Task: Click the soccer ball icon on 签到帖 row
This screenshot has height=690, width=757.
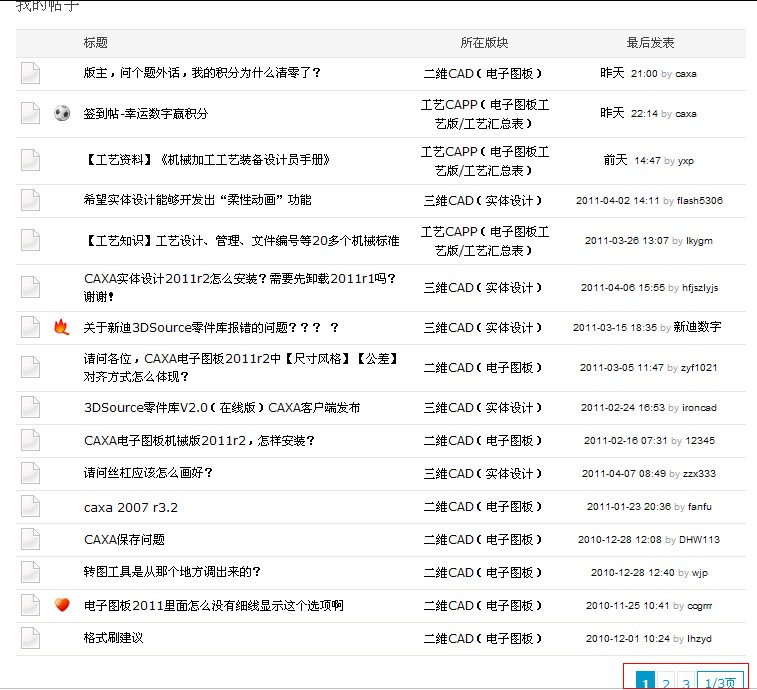Action: pyautogui.click(x=62, y=113)
